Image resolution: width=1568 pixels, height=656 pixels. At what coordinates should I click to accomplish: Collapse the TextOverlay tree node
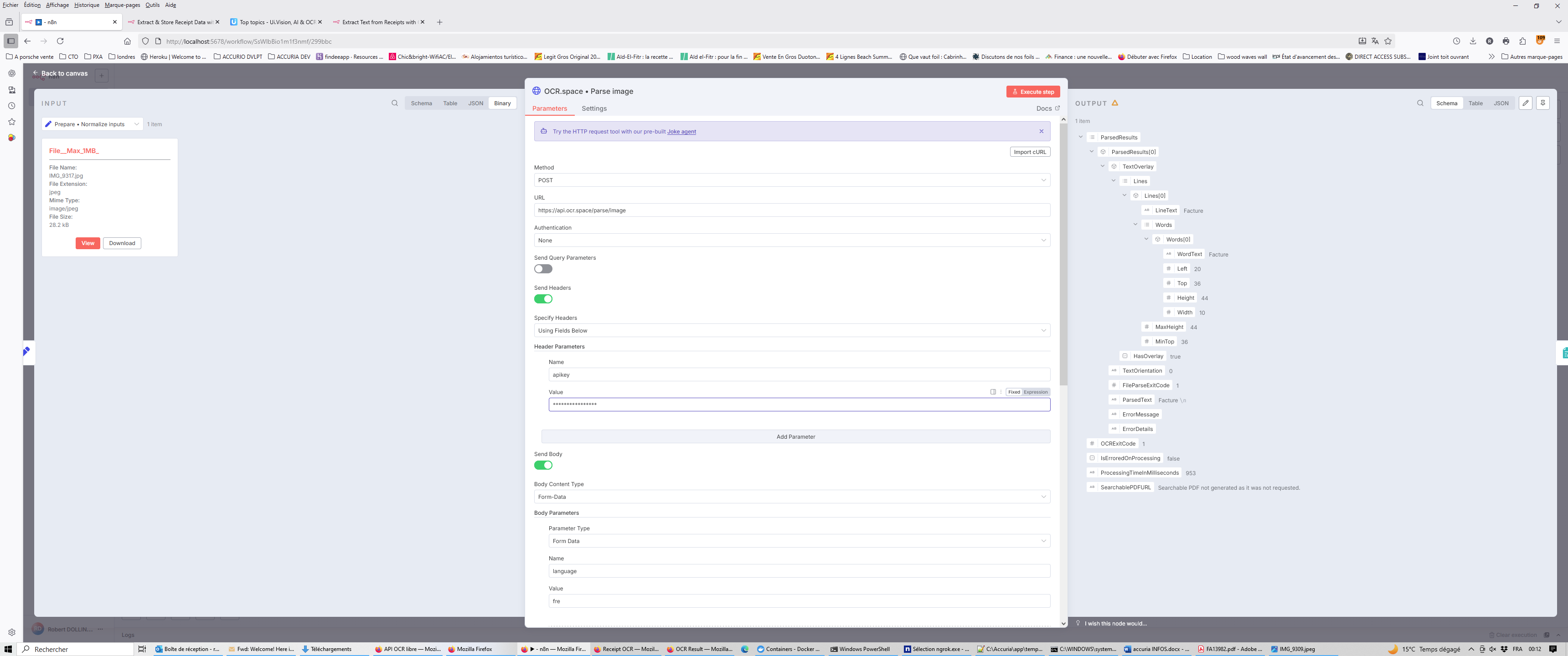(x=1102, y=166)
